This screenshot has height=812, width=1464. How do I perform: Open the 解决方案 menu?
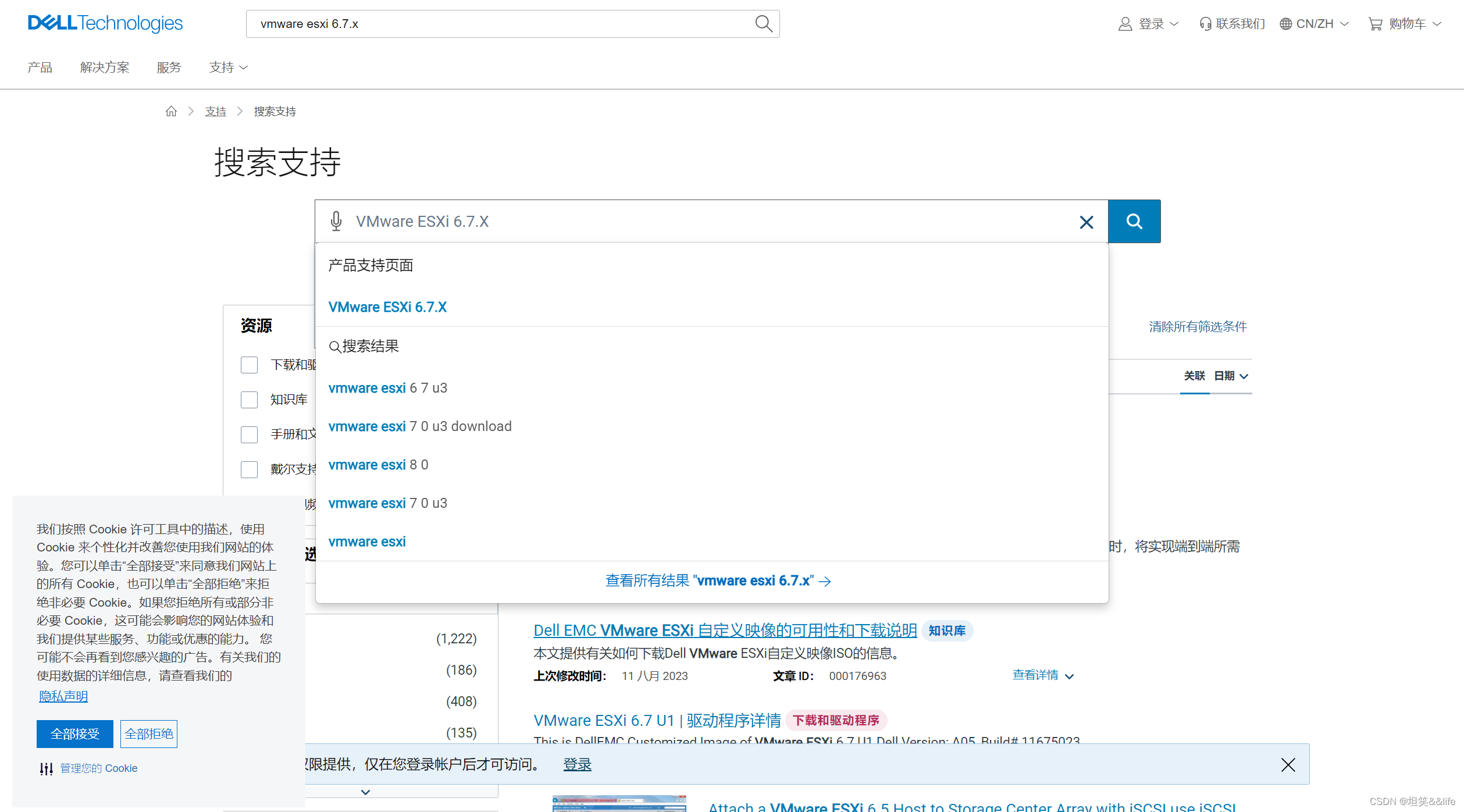[x=105, y=67]
